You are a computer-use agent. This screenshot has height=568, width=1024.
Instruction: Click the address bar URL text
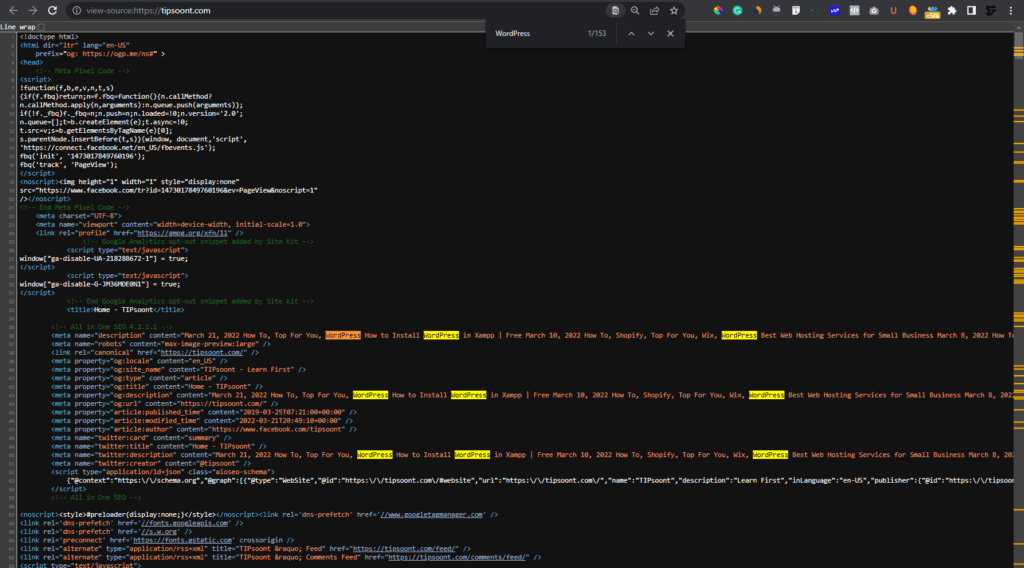pos(148,10)
